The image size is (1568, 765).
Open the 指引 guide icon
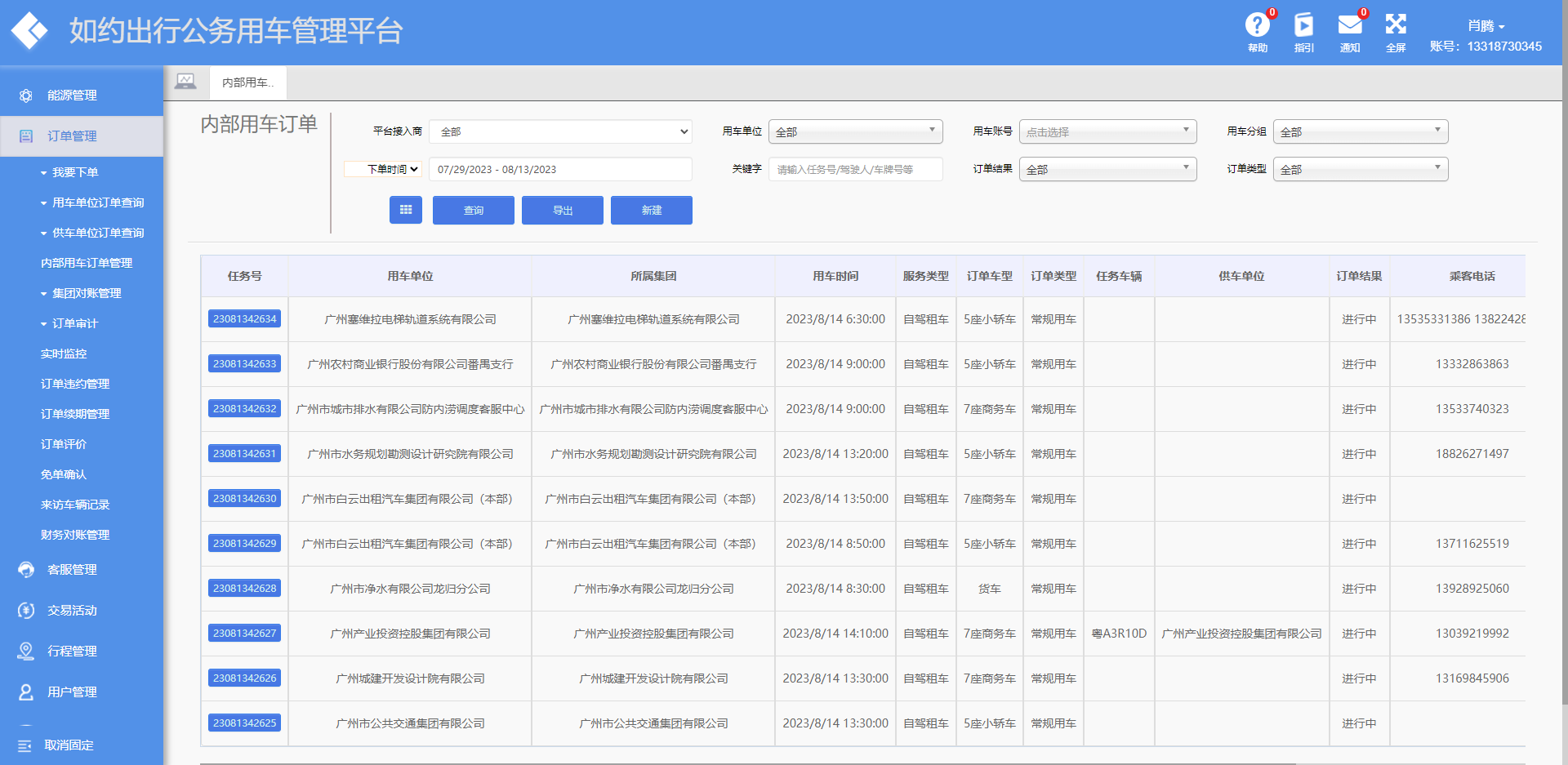click(x=1304, y=25)
